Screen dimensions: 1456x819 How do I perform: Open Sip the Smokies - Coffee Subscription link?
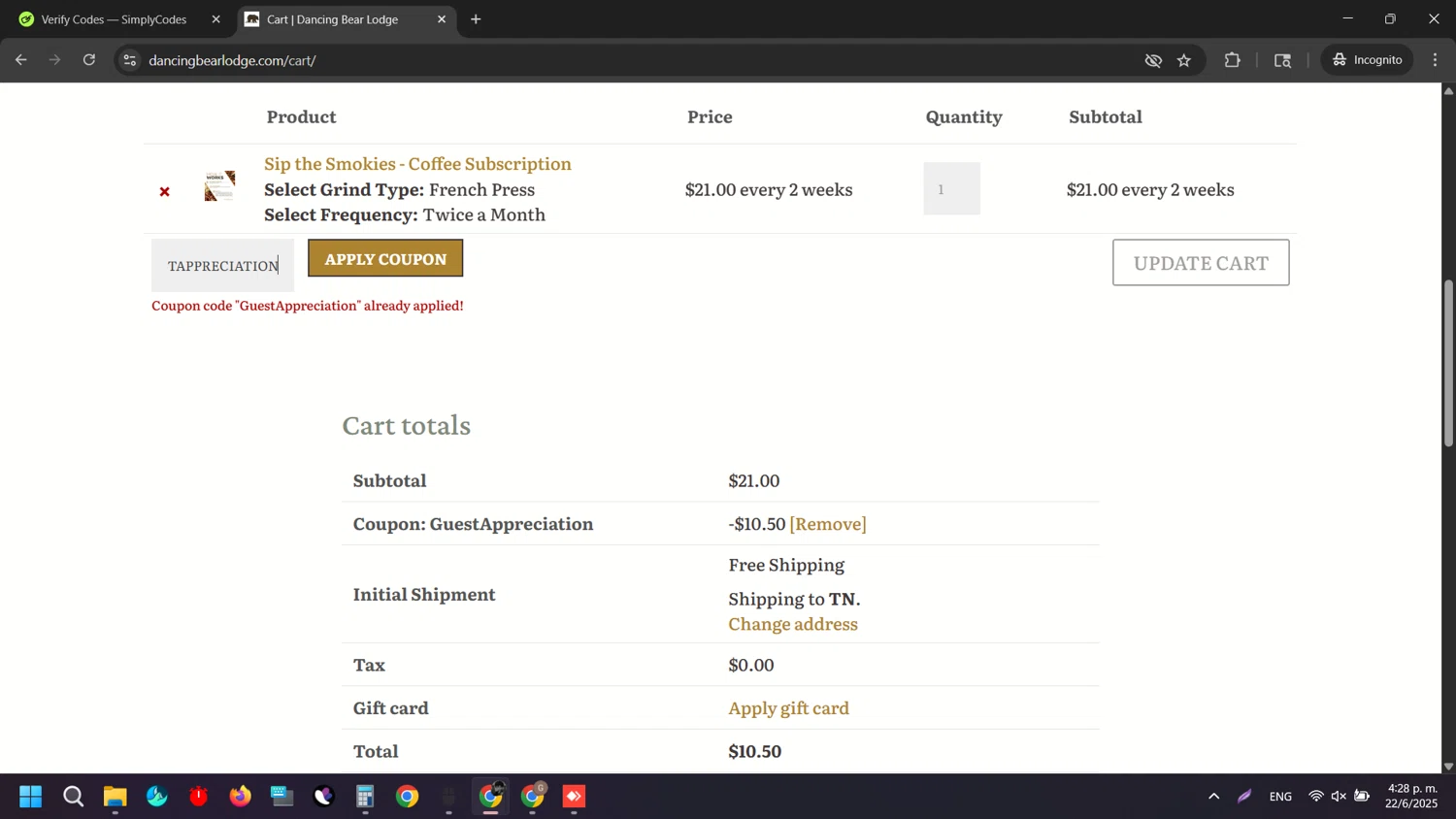point(417,164)
